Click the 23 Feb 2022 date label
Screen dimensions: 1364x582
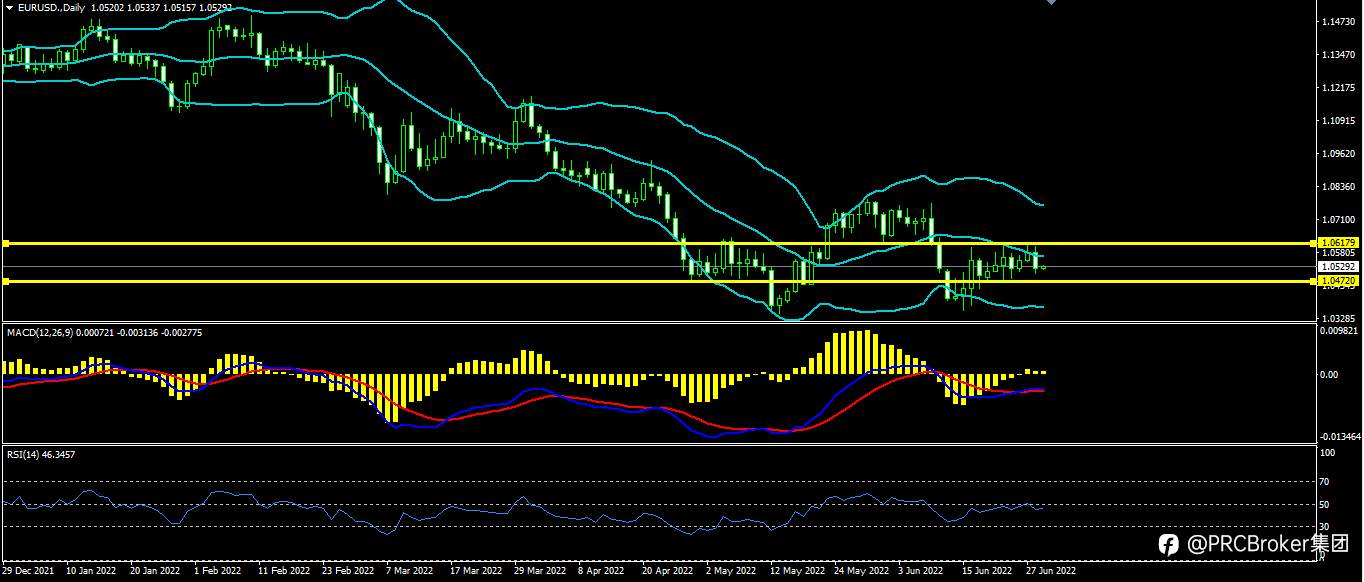coord(347,571)
